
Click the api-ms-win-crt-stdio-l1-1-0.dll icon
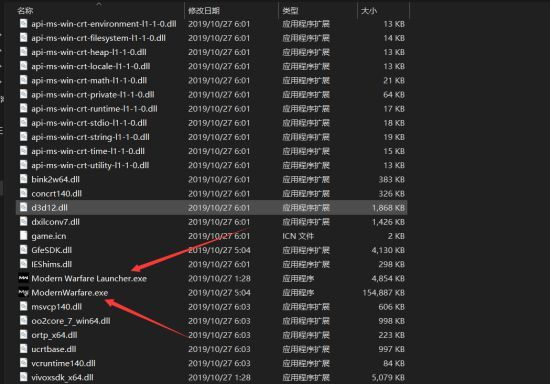tap(24, 123)
